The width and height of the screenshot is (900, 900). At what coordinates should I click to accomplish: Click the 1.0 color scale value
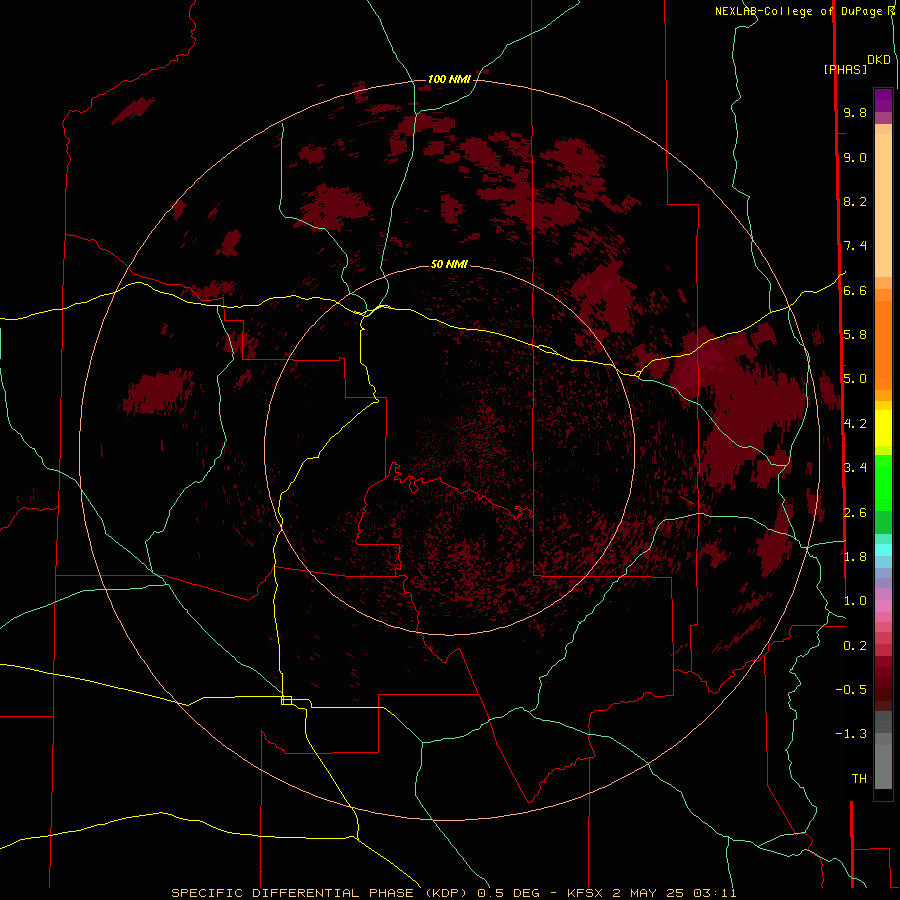[855, 601]
